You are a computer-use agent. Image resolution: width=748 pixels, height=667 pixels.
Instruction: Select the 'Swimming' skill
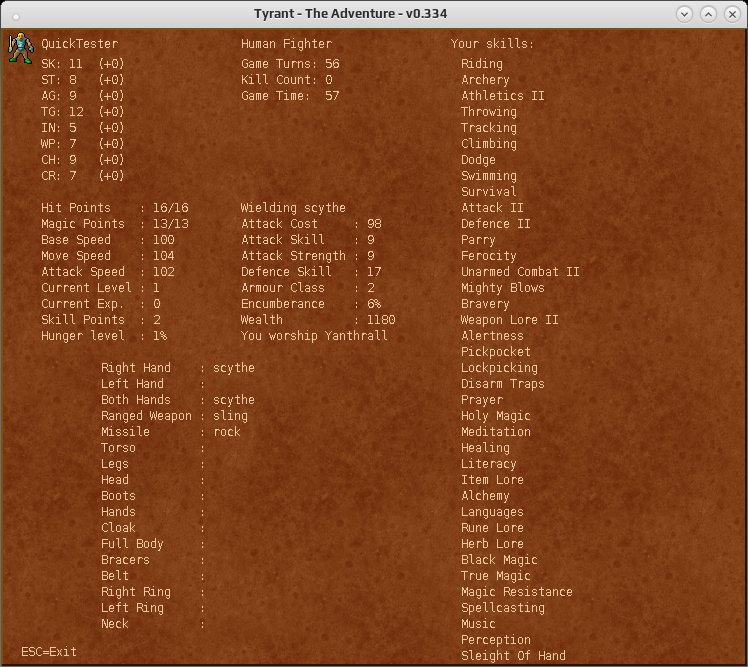(x=488, y=176)
